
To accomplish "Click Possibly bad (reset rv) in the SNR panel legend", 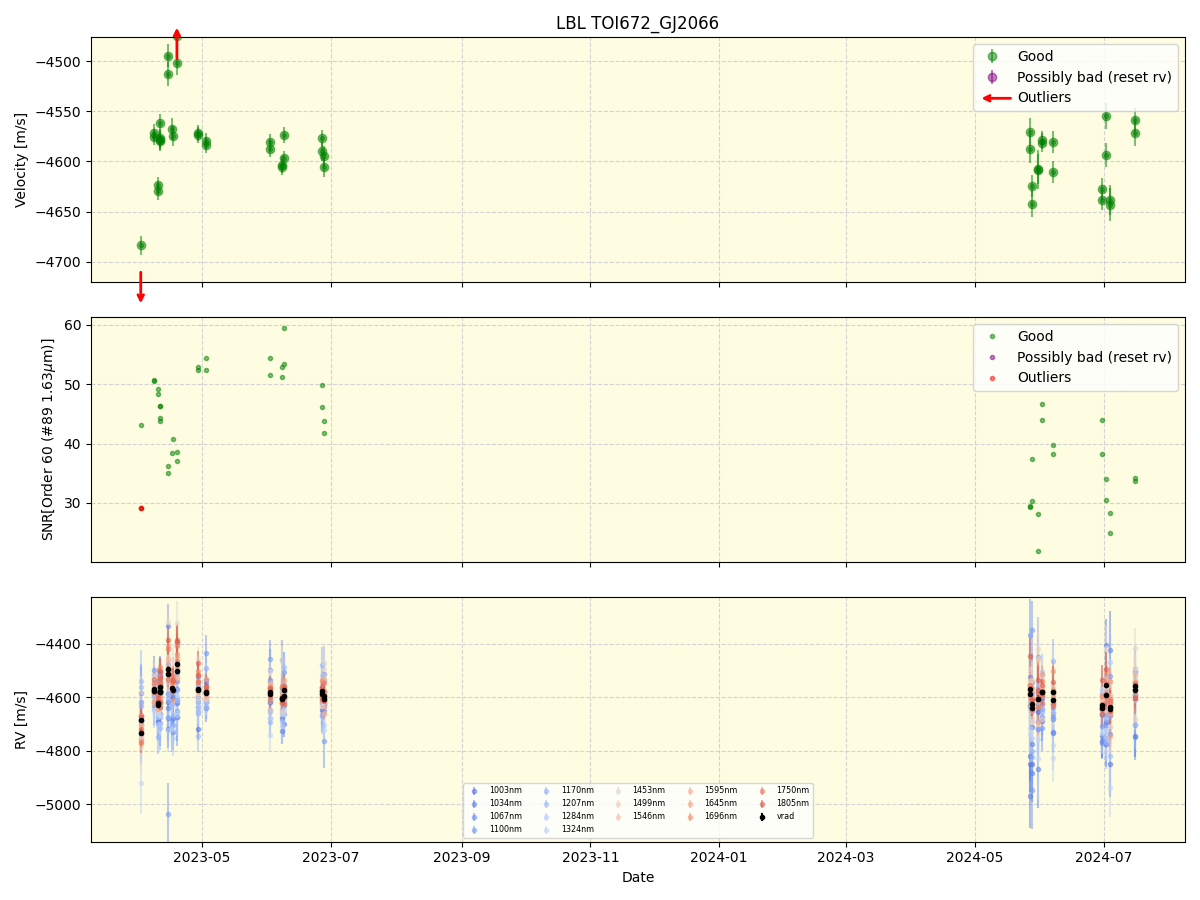I will tap(1094, 357).
